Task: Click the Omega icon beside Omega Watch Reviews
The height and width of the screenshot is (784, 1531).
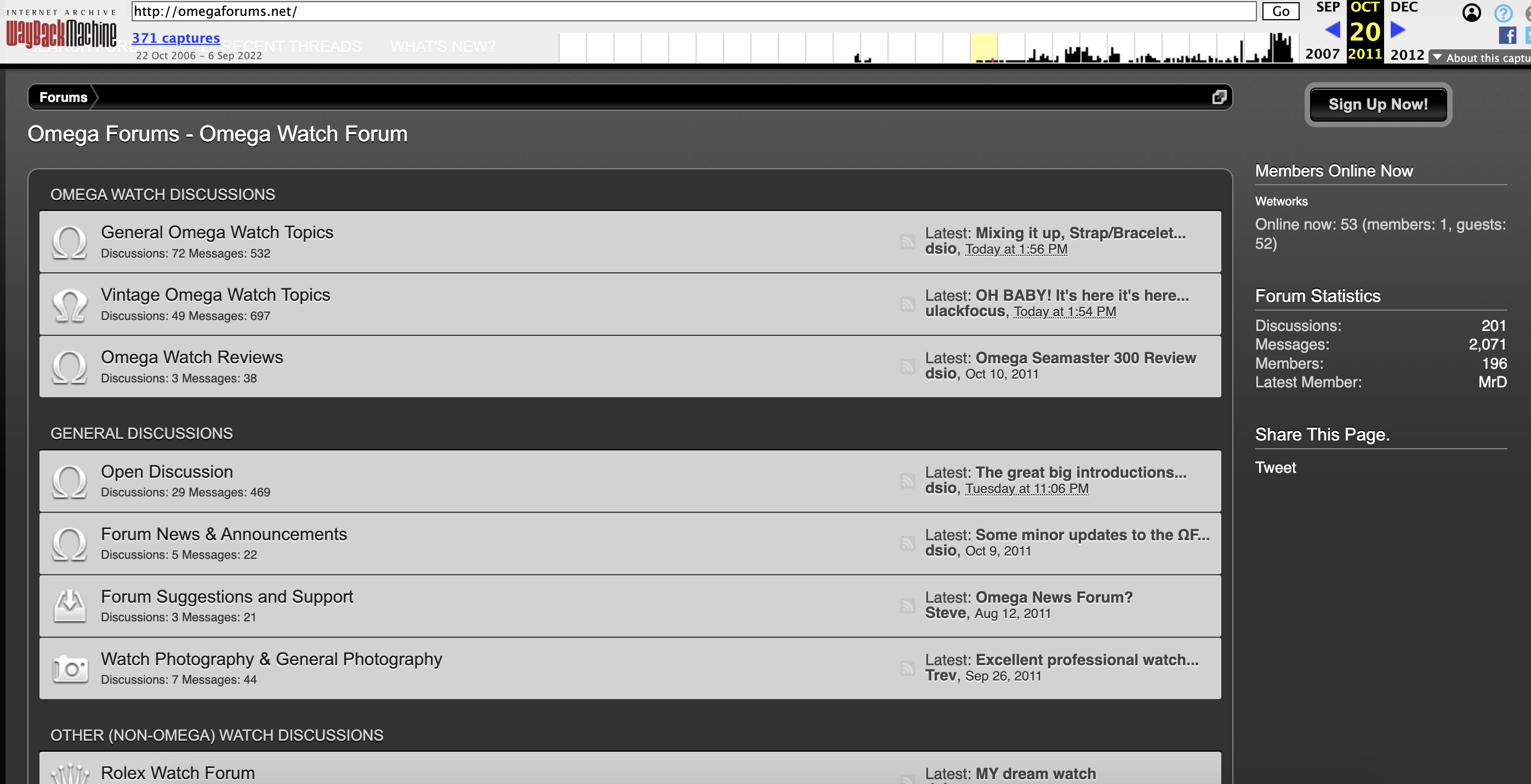Action: pyautogui.click(x=70, y=367)
